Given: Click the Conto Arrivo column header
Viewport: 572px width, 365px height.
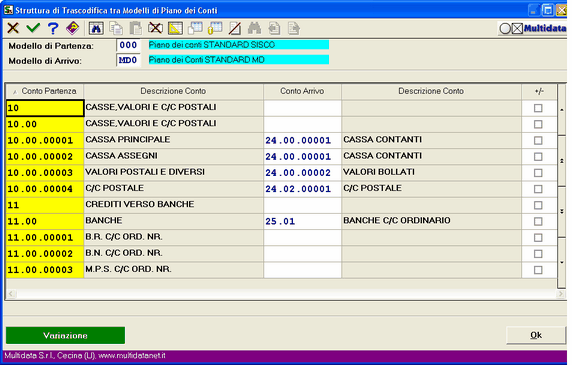Looking at the screenshot, I should click(302, 91).
